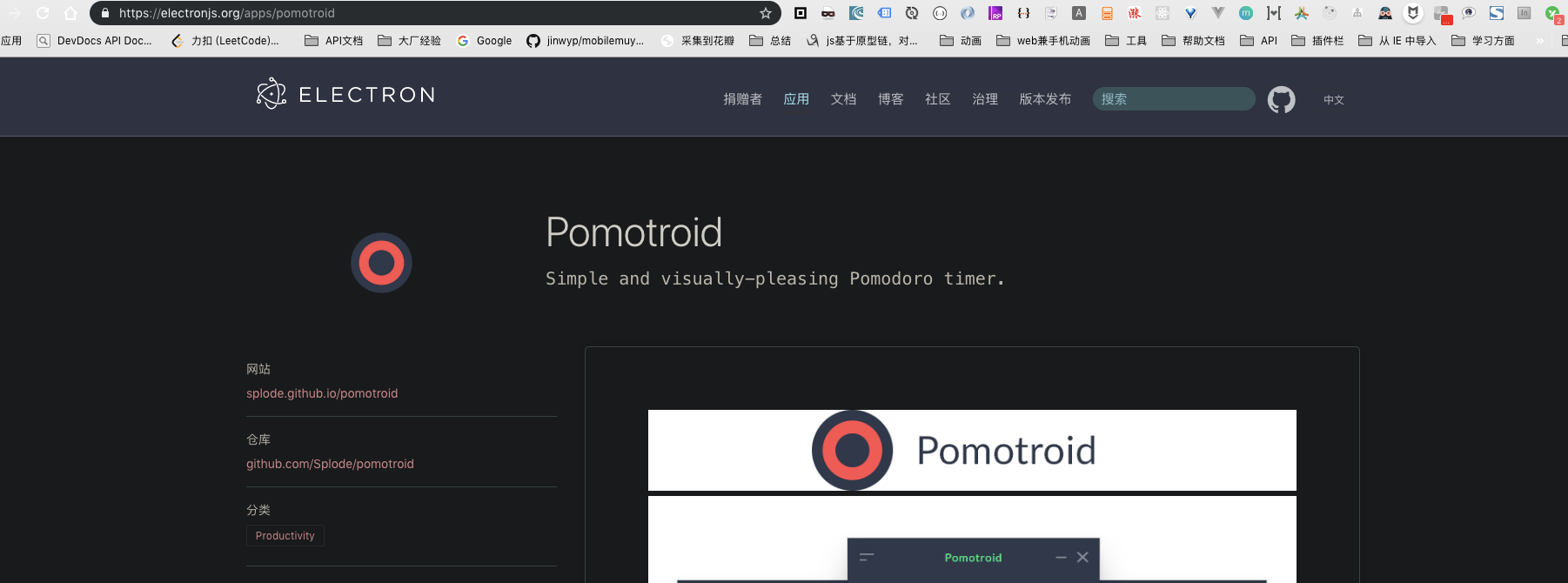Open 治理 in the site navigation
The width and height of the screenshot is (1568, 583).
tap(985, 99)
